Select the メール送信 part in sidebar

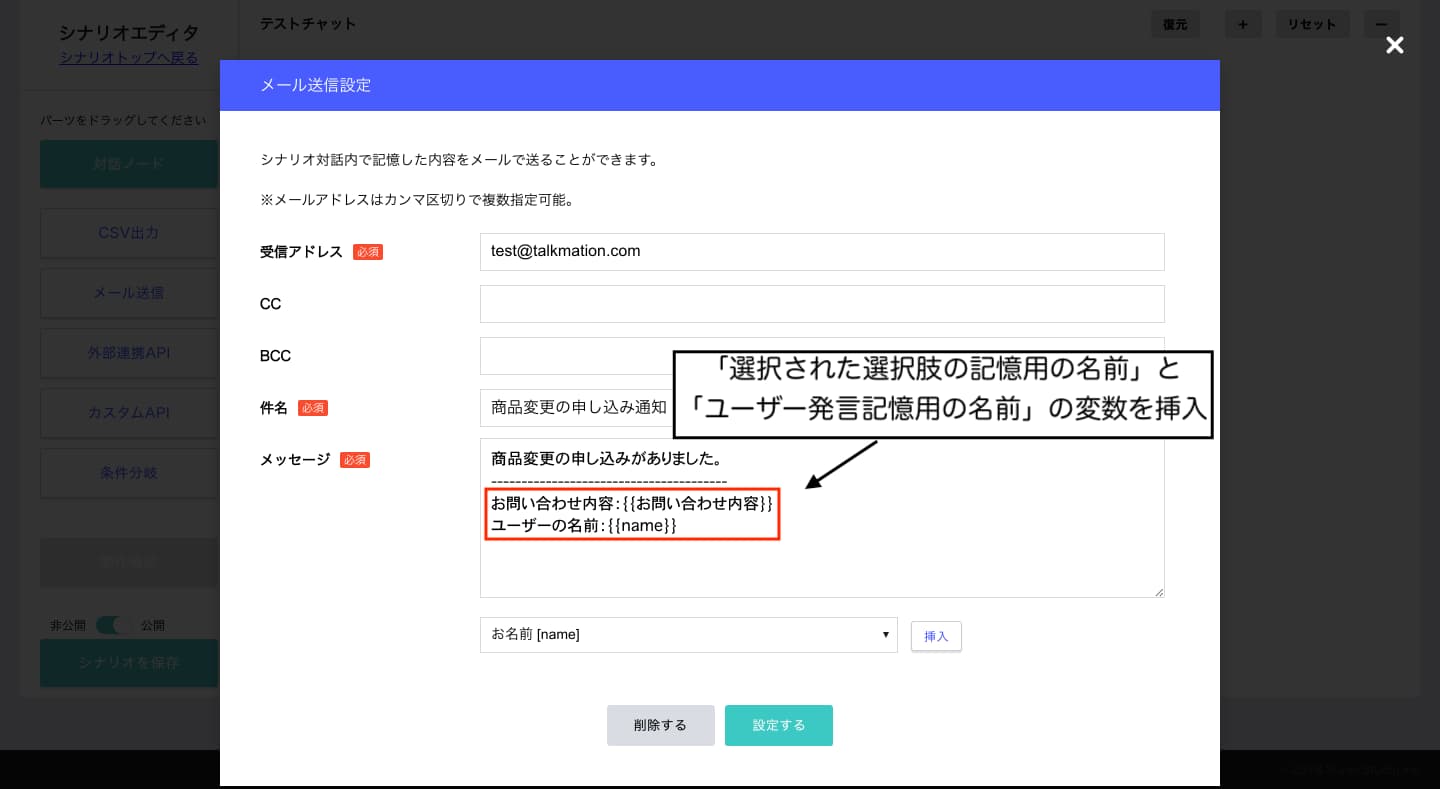pos(129,293)
